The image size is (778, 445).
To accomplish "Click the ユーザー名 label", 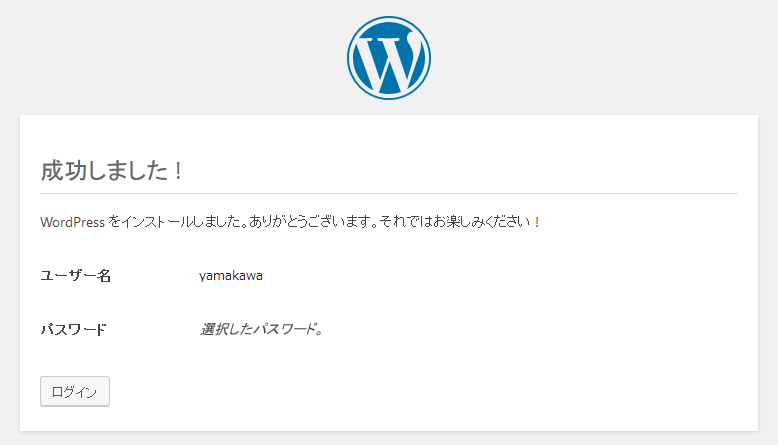I will 75,275.
